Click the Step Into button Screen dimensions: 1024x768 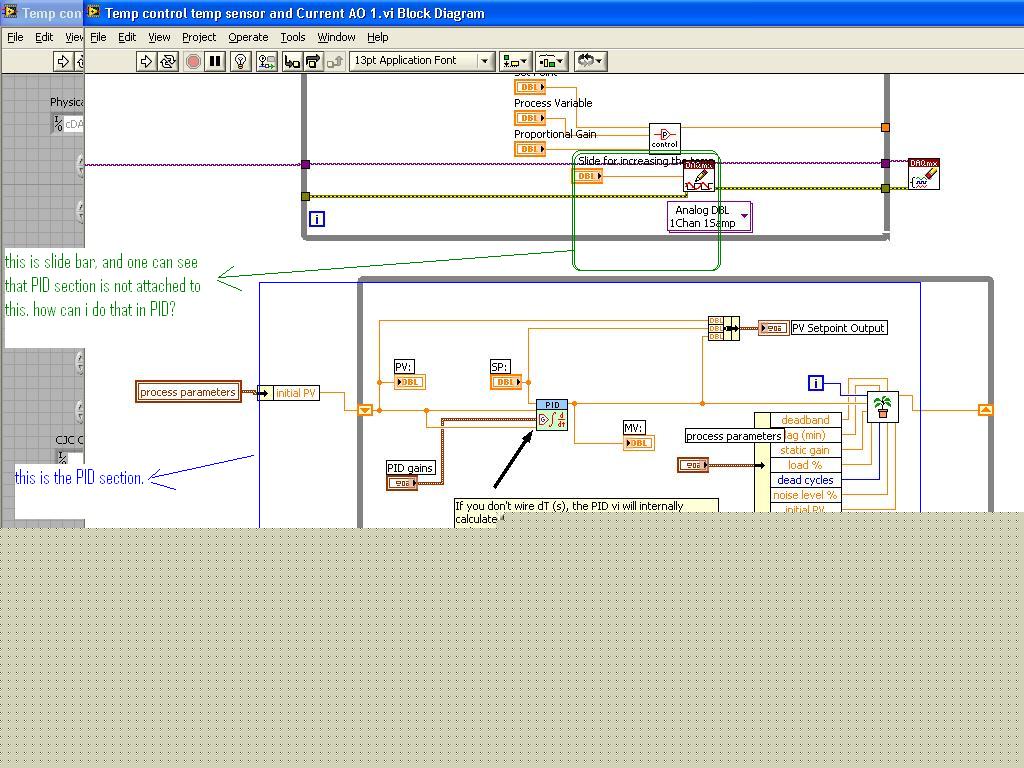pos(292,61)
